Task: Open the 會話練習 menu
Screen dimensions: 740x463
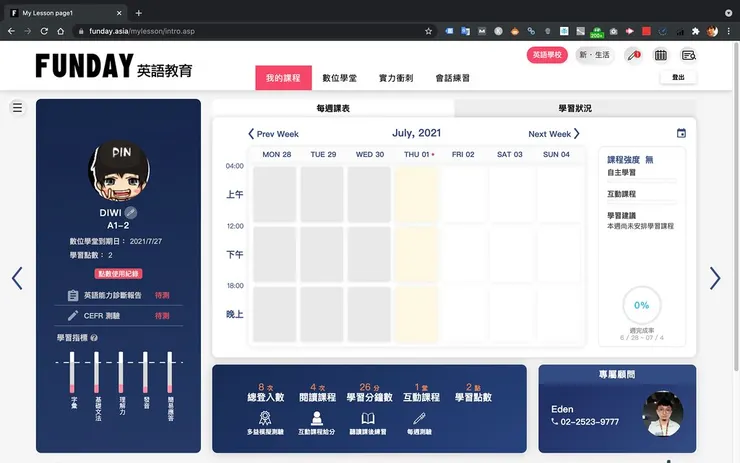Action: click(452, 78)
